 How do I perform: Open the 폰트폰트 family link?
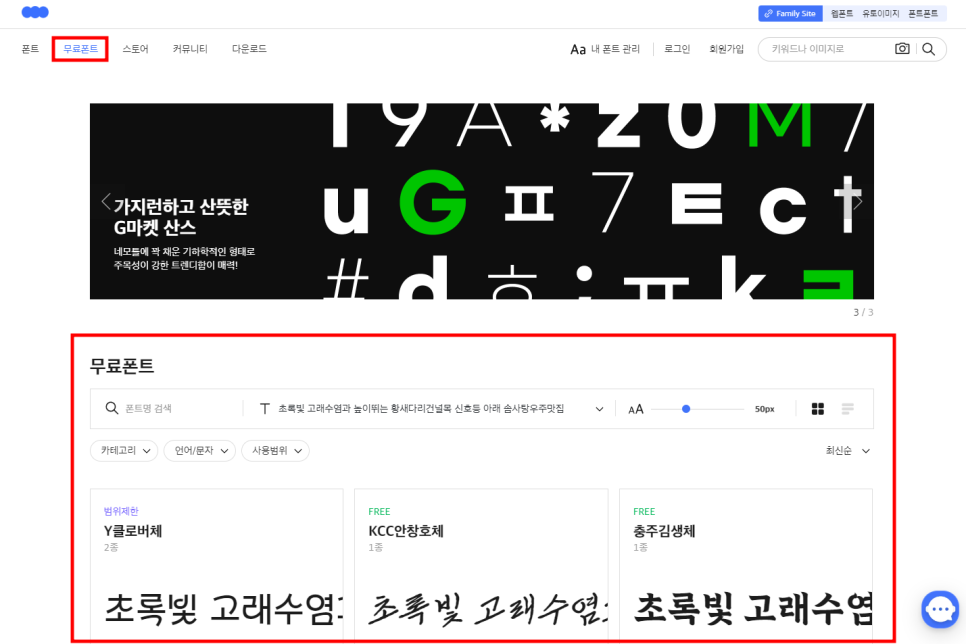[923, 14]
